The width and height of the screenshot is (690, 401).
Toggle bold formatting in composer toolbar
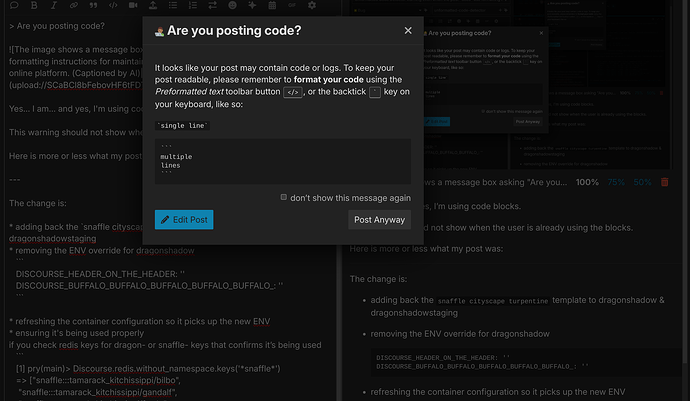tap(34, 5)
